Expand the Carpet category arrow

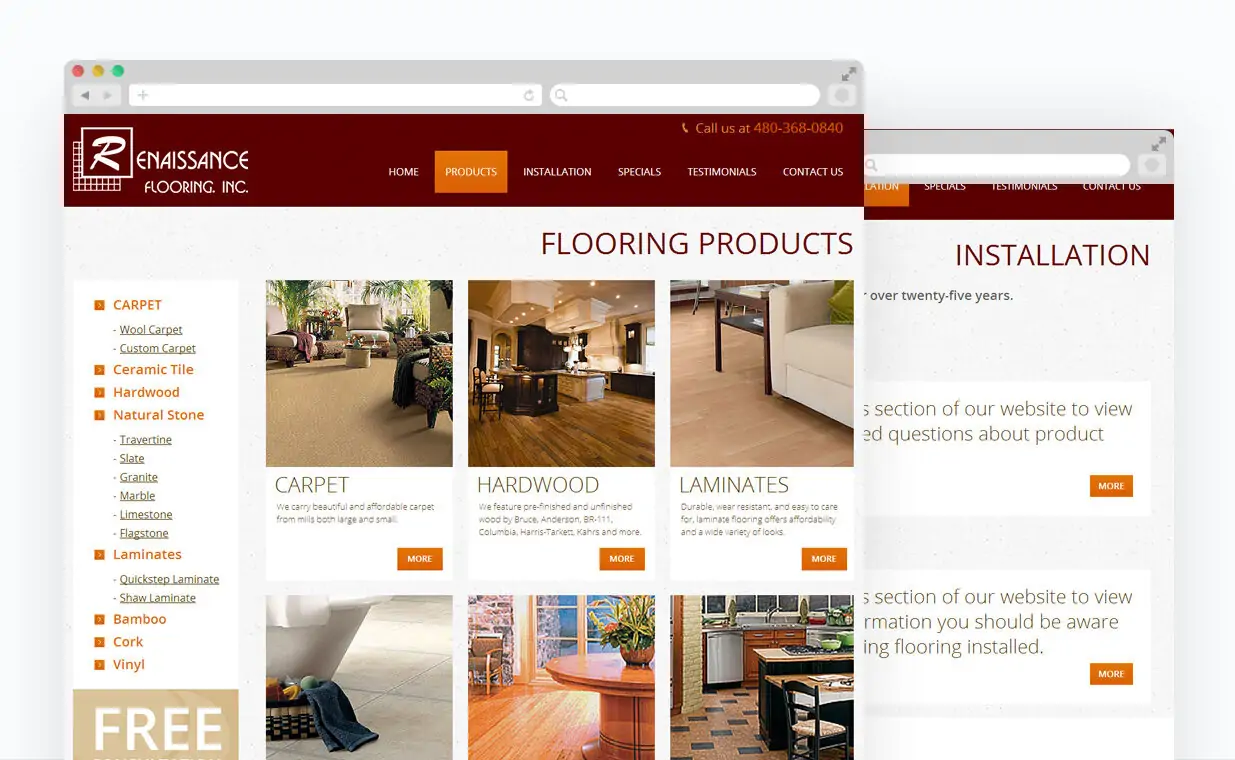point(99,305)
